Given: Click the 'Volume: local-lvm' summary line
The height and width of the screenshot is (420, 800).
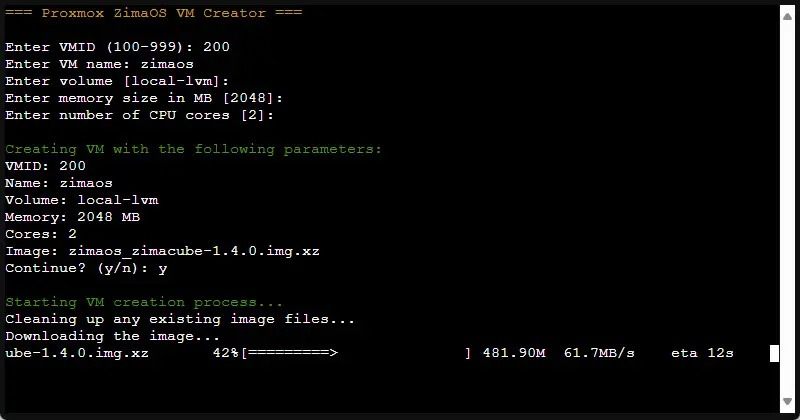Looking at the screenshot, I should click(x=82, y=200).
